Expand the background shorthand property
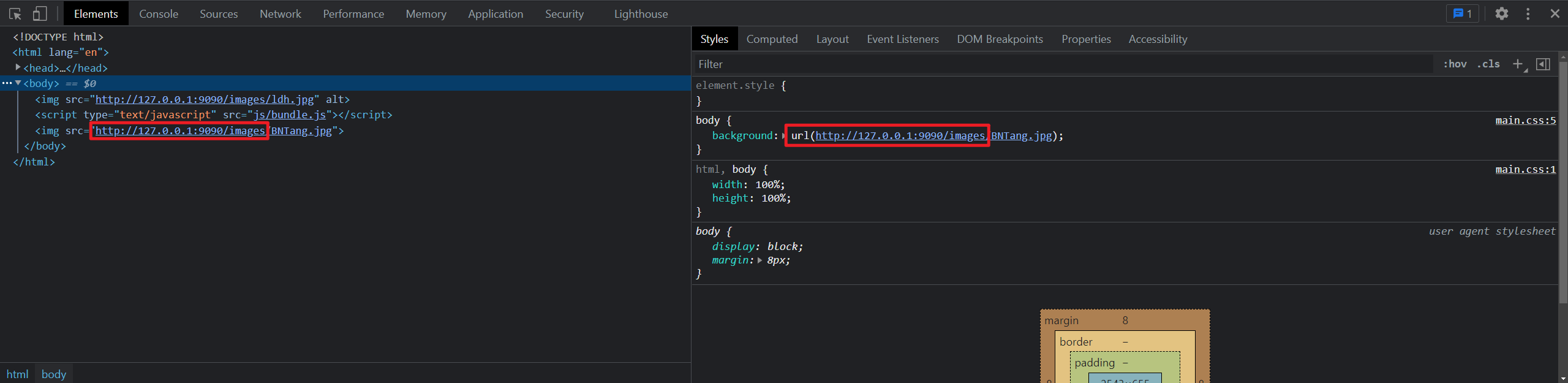The image size is (1568, 383). tap(783, 135)
